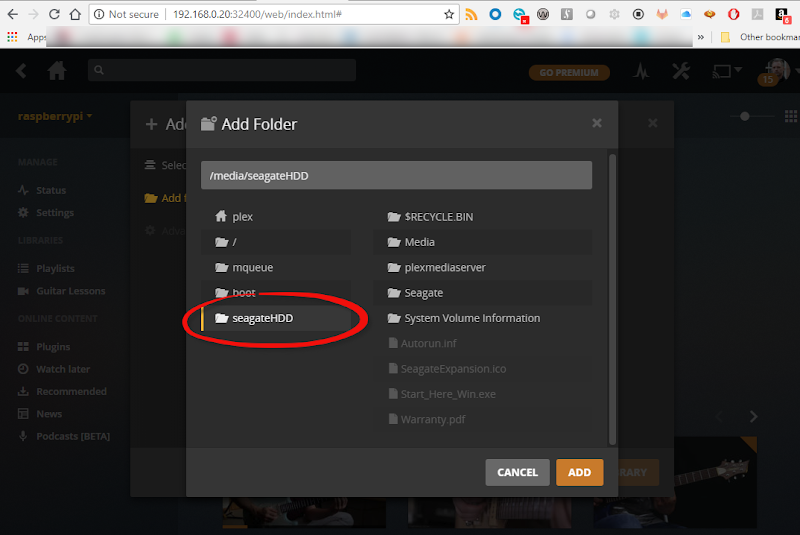Viewport: 800px width, 535px height.
Task: Click the Add Folder dialog scrollbar
Action: 612,299
